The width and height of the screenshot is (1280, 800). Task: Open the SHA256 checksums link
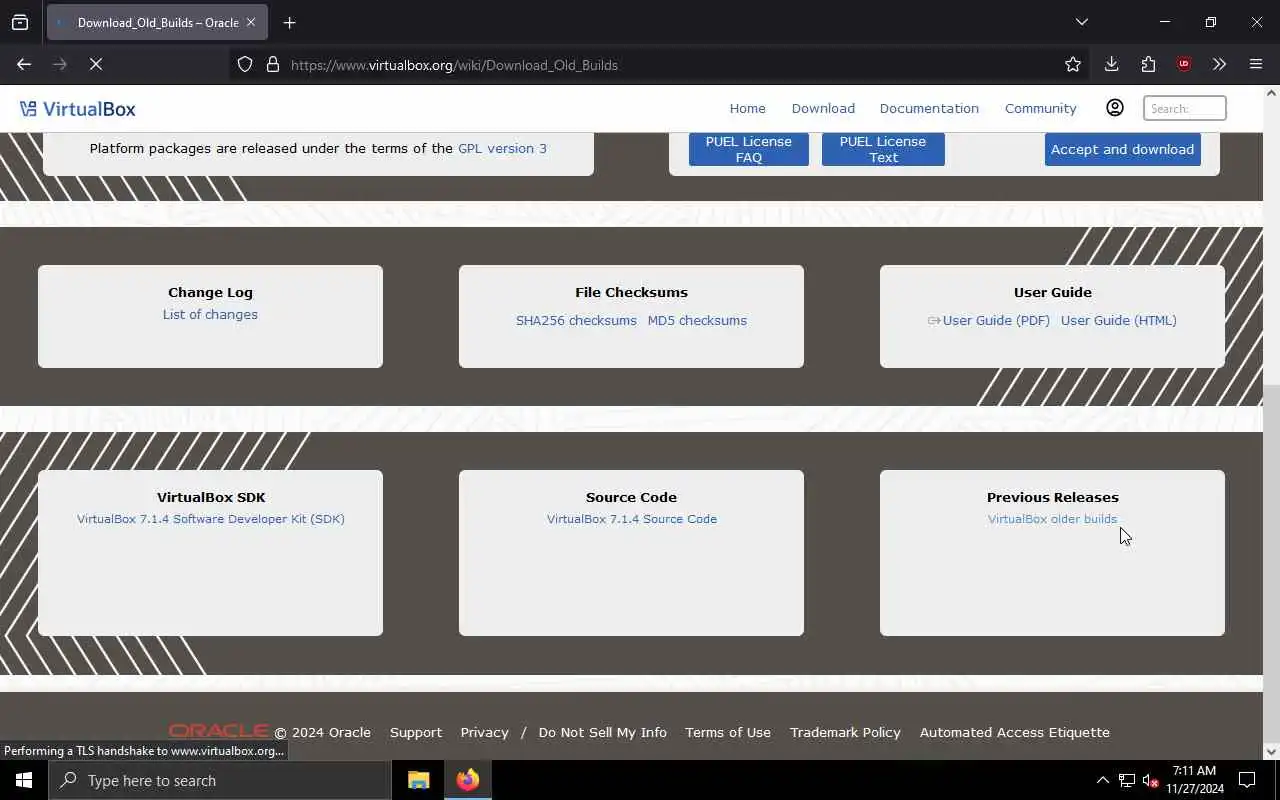[576, 320]
